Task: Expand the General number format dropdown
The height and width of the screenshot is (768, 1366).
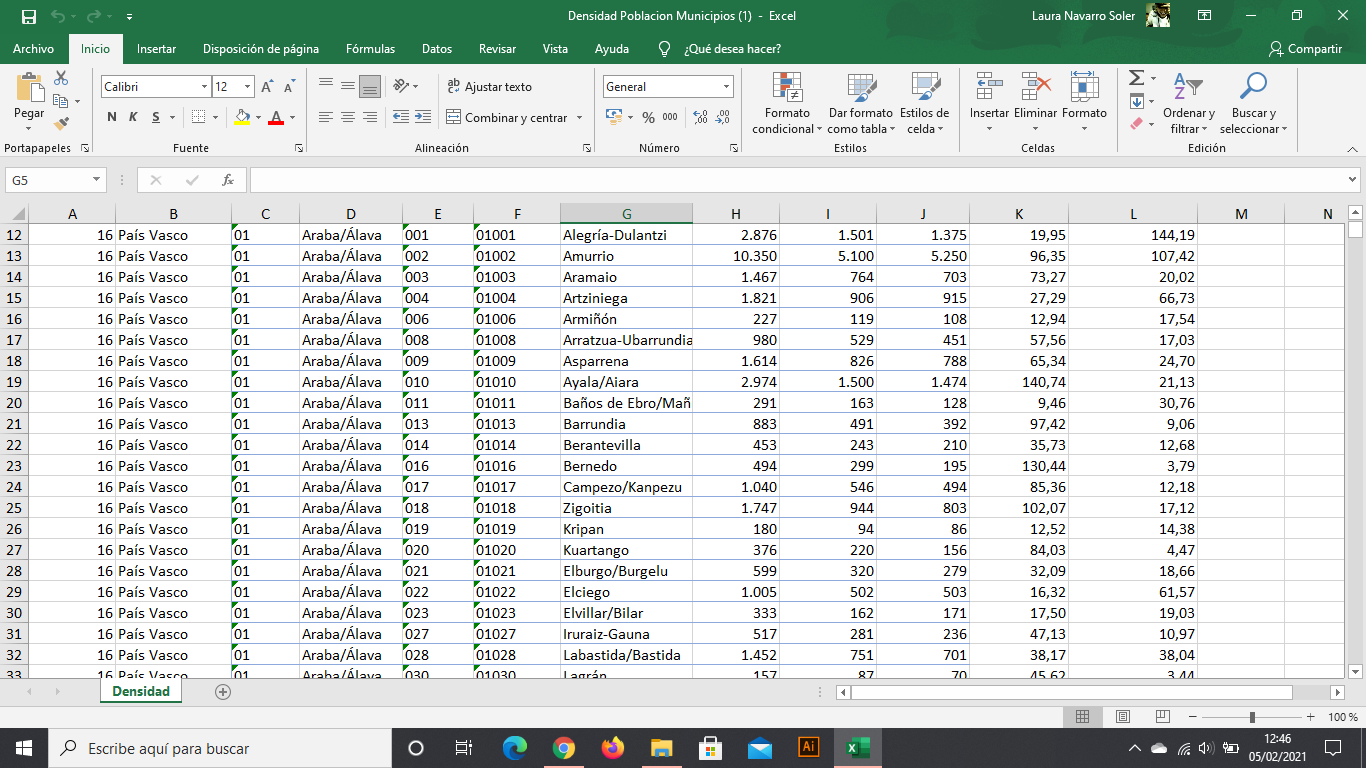Action: [727, 87]
